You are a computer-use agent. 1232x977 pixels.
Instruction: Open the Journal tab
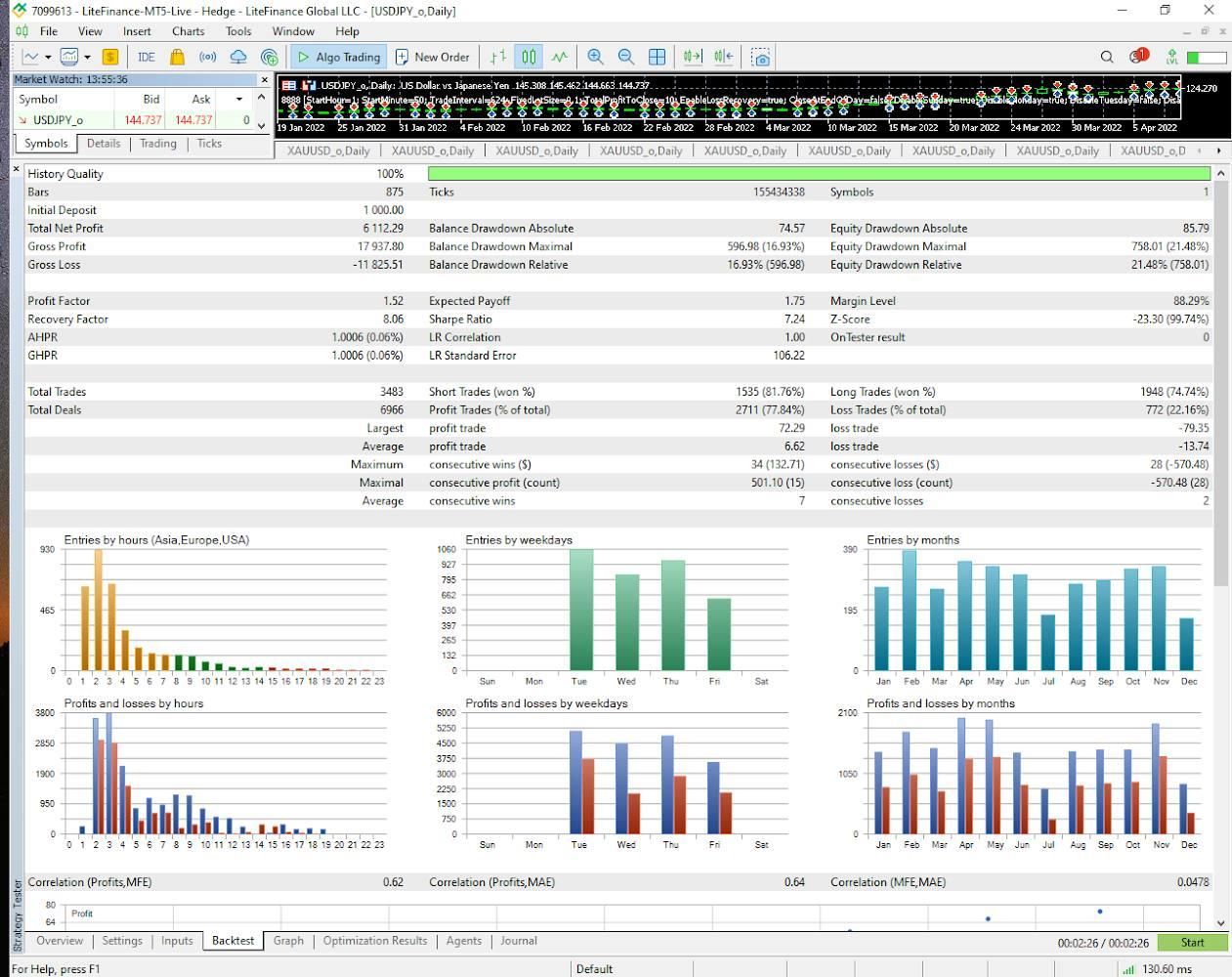(x=519, y=941)
